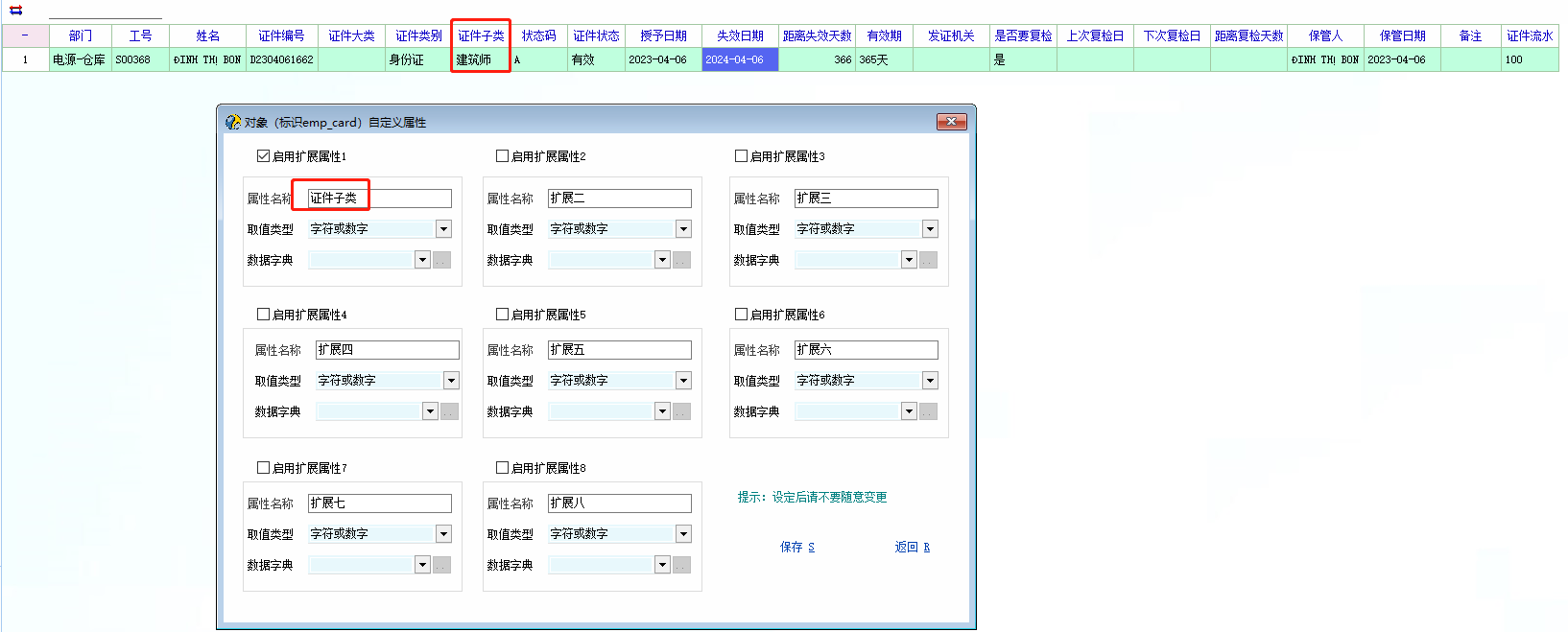Image resolution: width=1568 pixels, height=632 pixels.
Task: Close the emp_card custom attributes dialog
Action: [x=950, y=122]
